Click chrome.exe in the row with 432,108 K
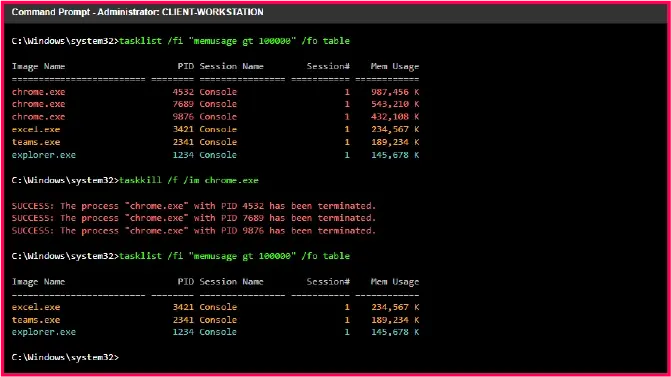Screen dimensions: 671x377 pos(39,117)
